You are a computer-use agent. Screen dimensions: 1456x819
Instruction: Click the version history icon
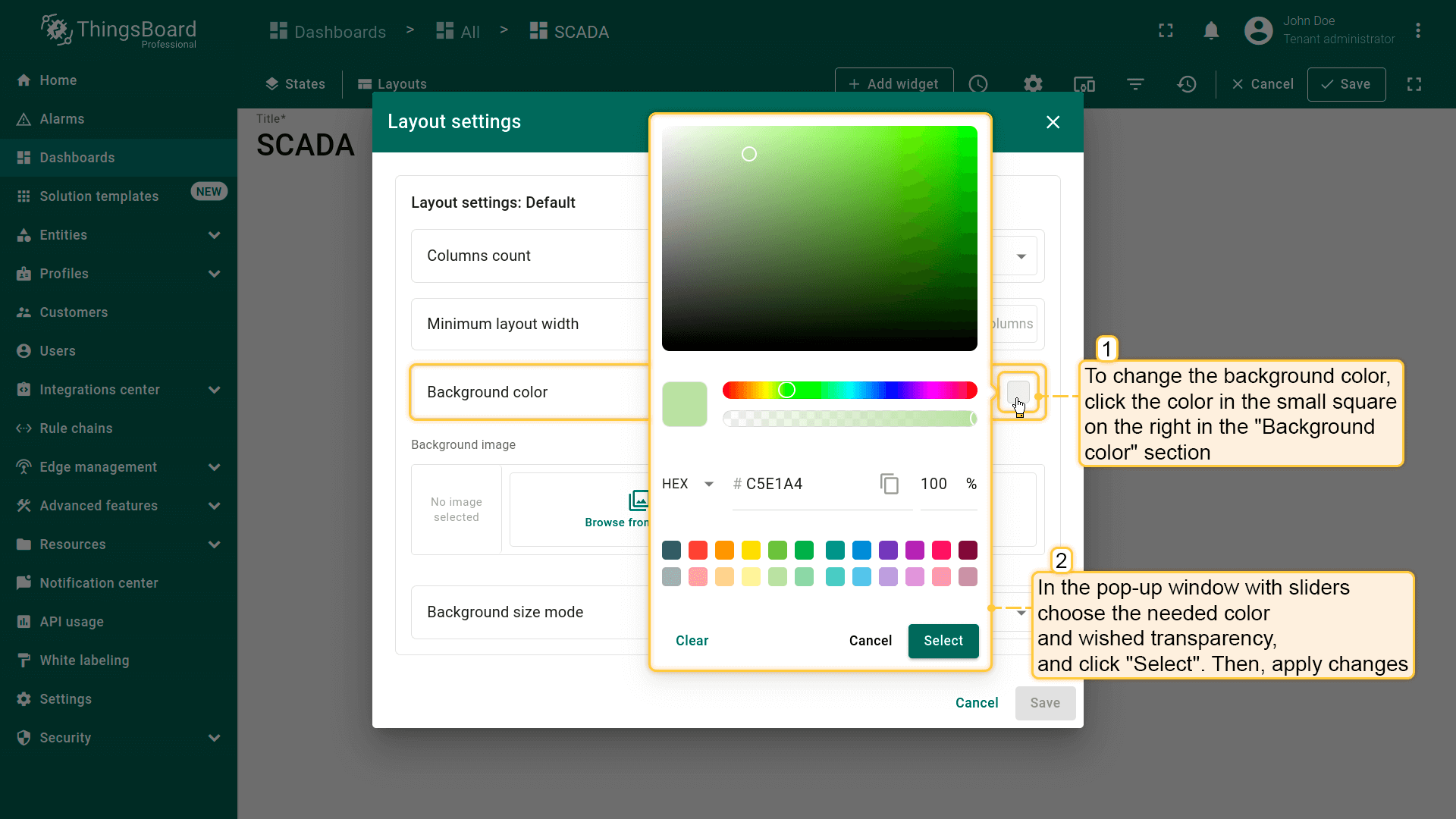click(1187, 84)
